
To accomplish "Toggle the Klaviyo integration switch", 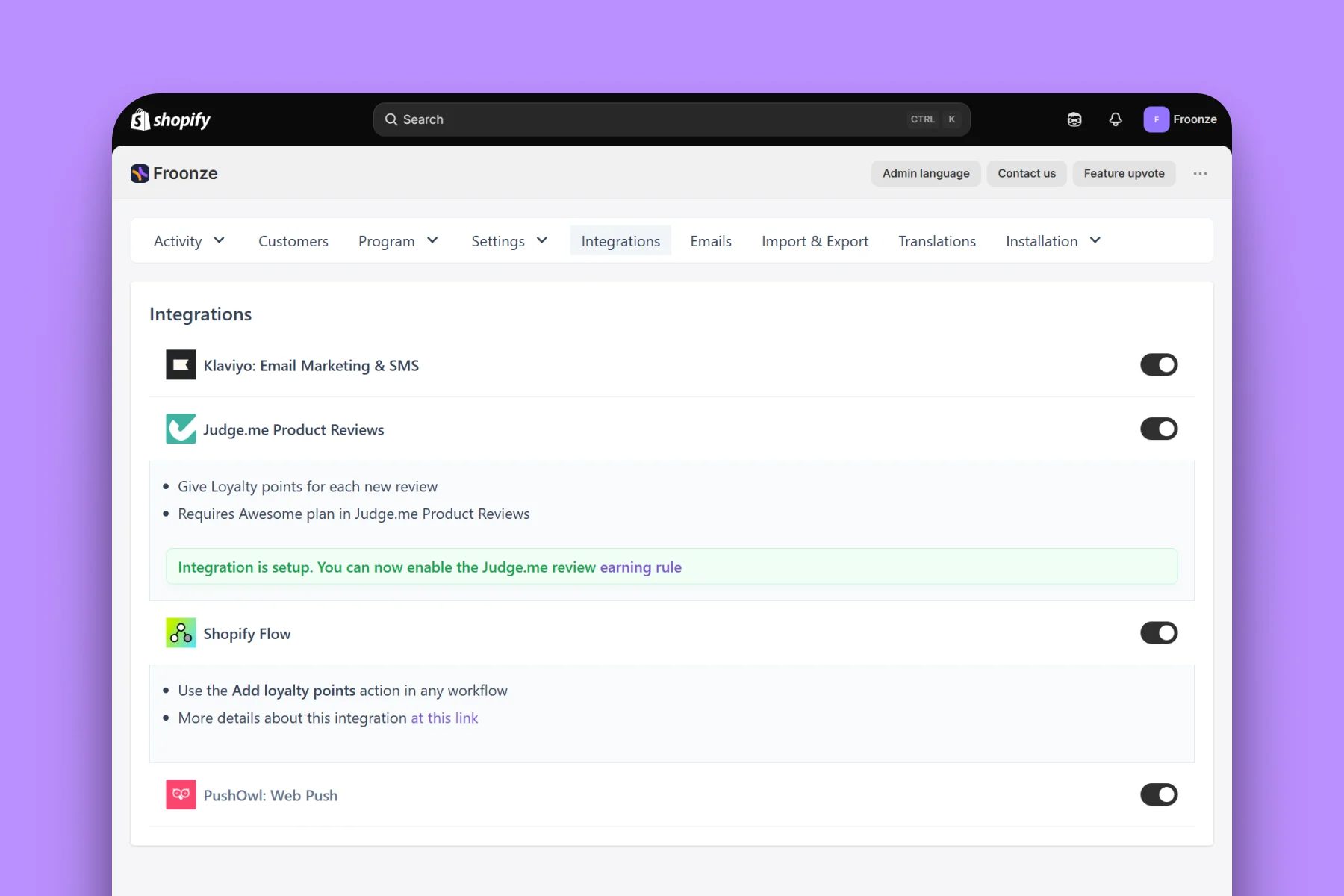I will 1159,364.
